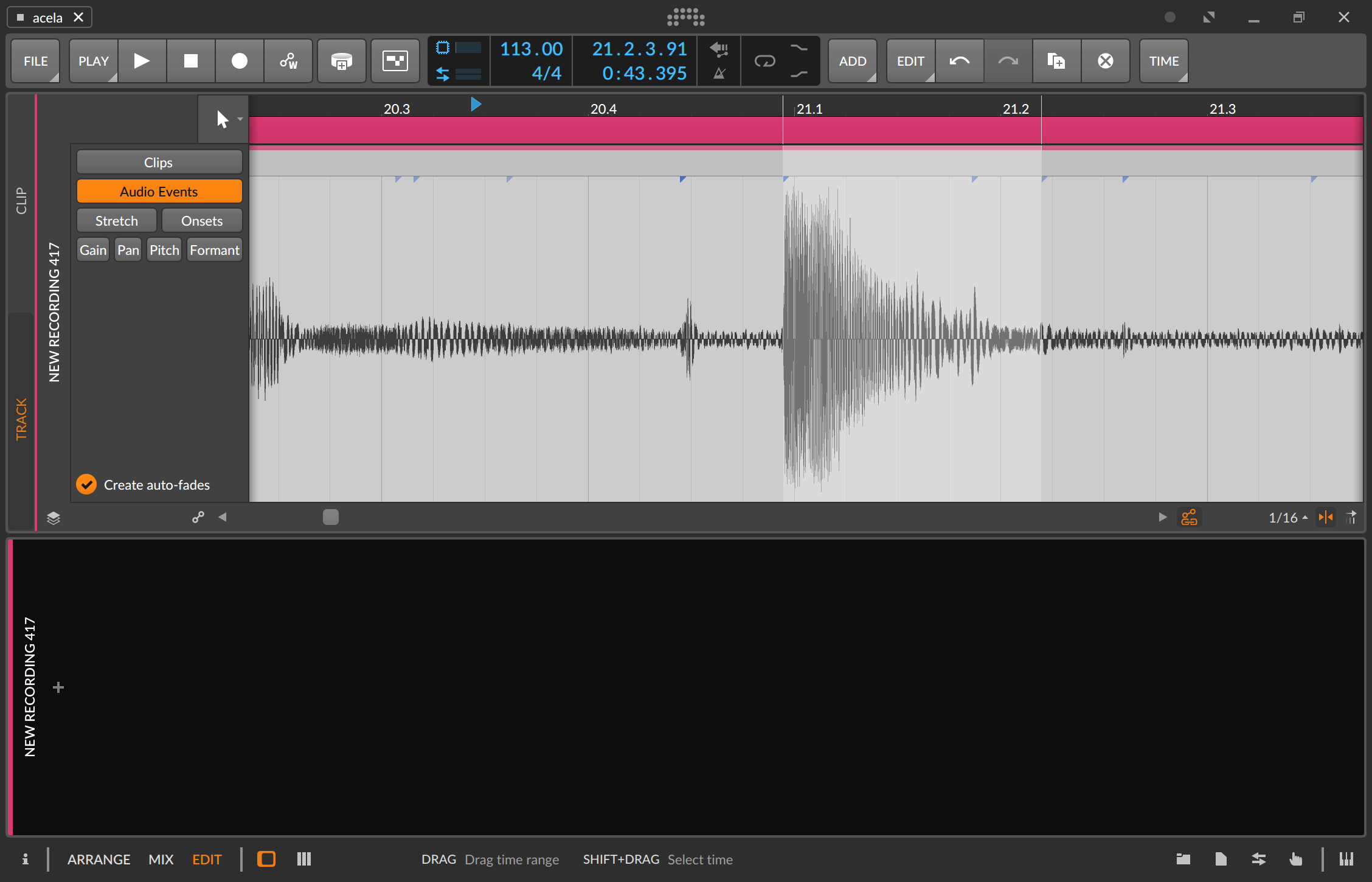The image size is (1372, 882).
Task: Click the scroll left arrow in editor
Action: pyautogui.click(x=223, y=517)
